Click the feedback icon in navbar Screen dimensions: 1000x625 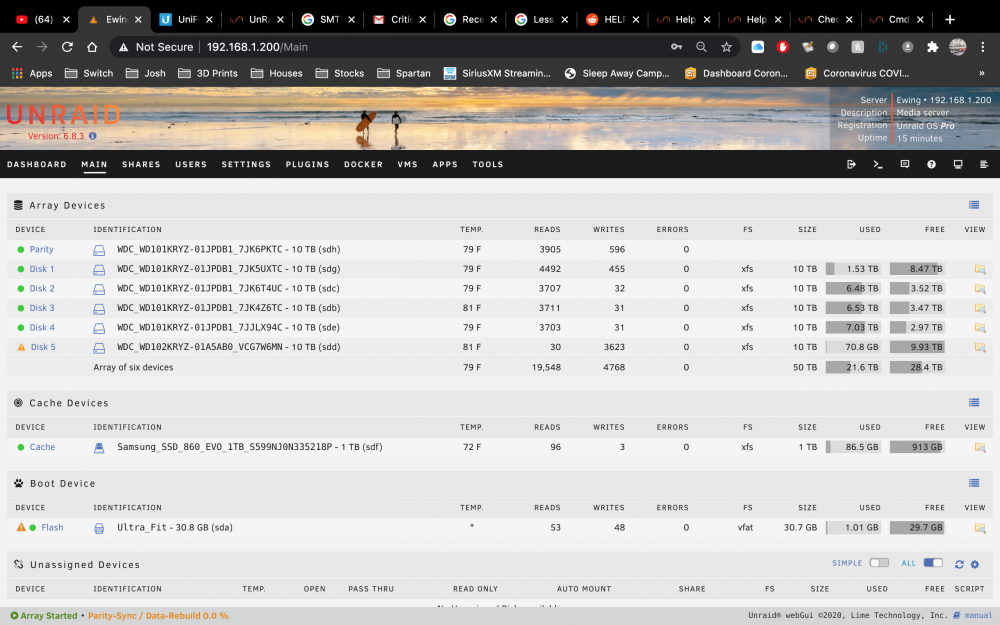904,165
